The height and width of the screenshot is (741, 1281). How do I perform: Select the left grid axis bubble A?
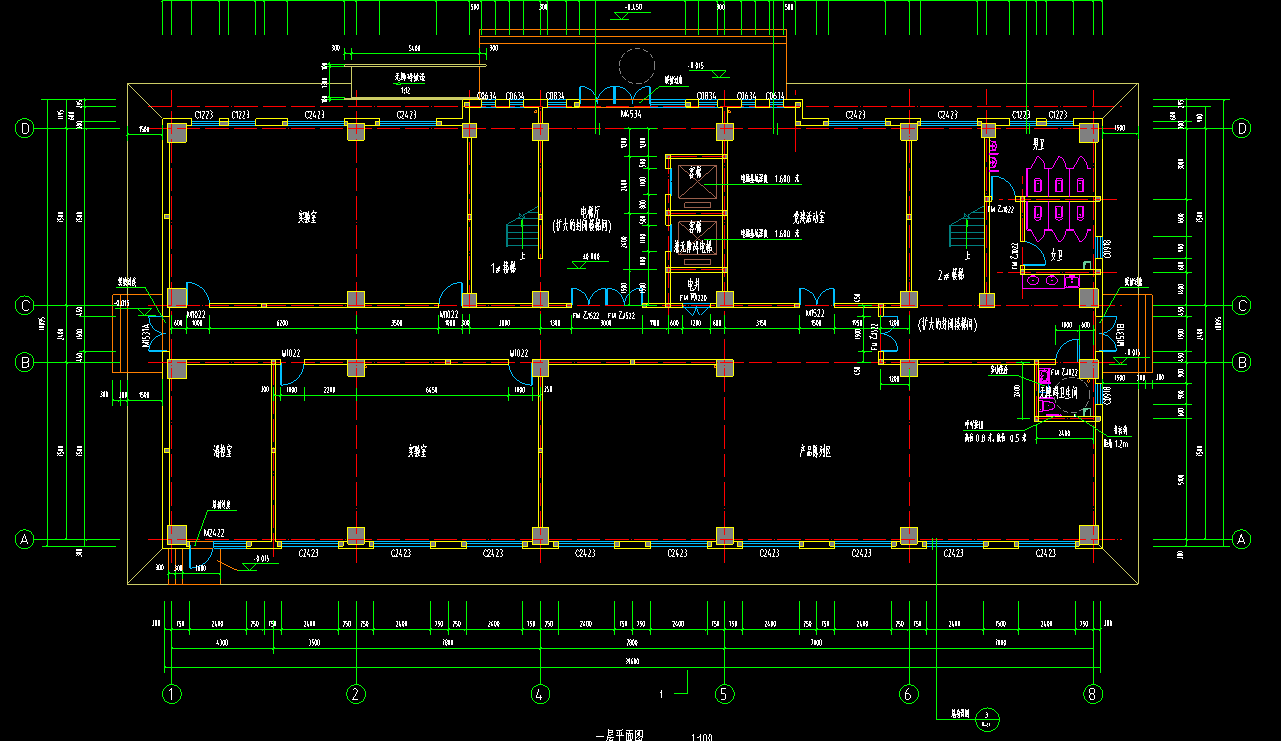coord(24,539)
